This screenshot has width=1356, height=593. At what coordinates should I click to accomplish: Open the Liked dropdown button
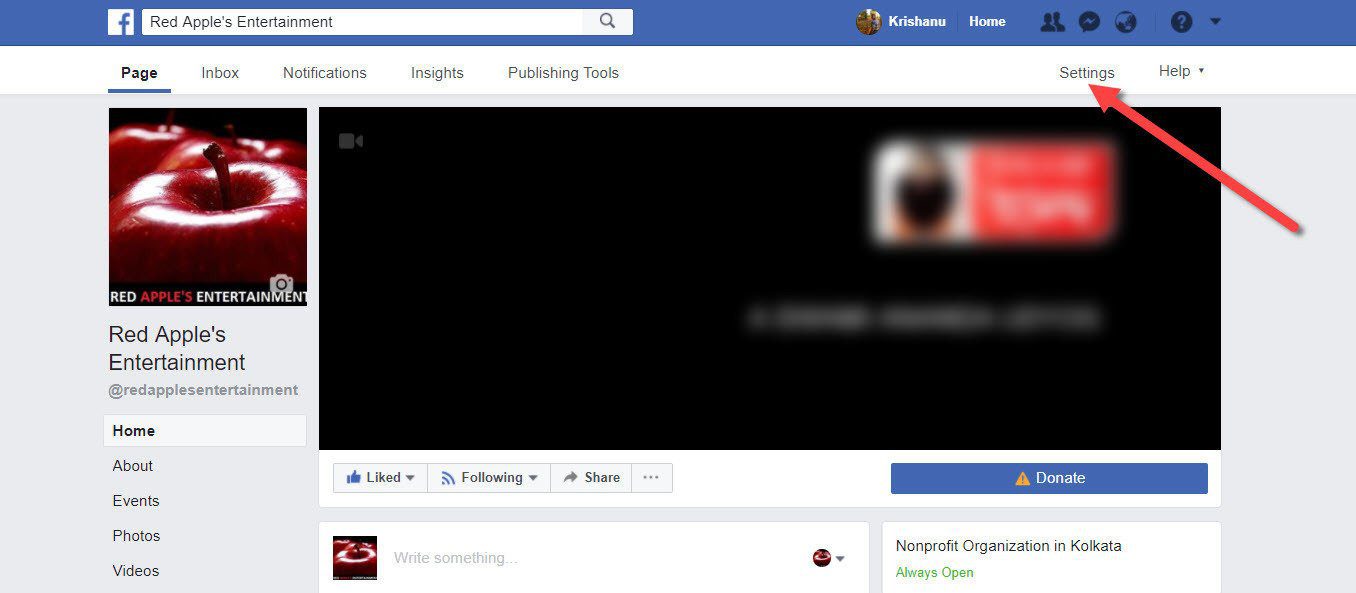[x=380, y=478]
